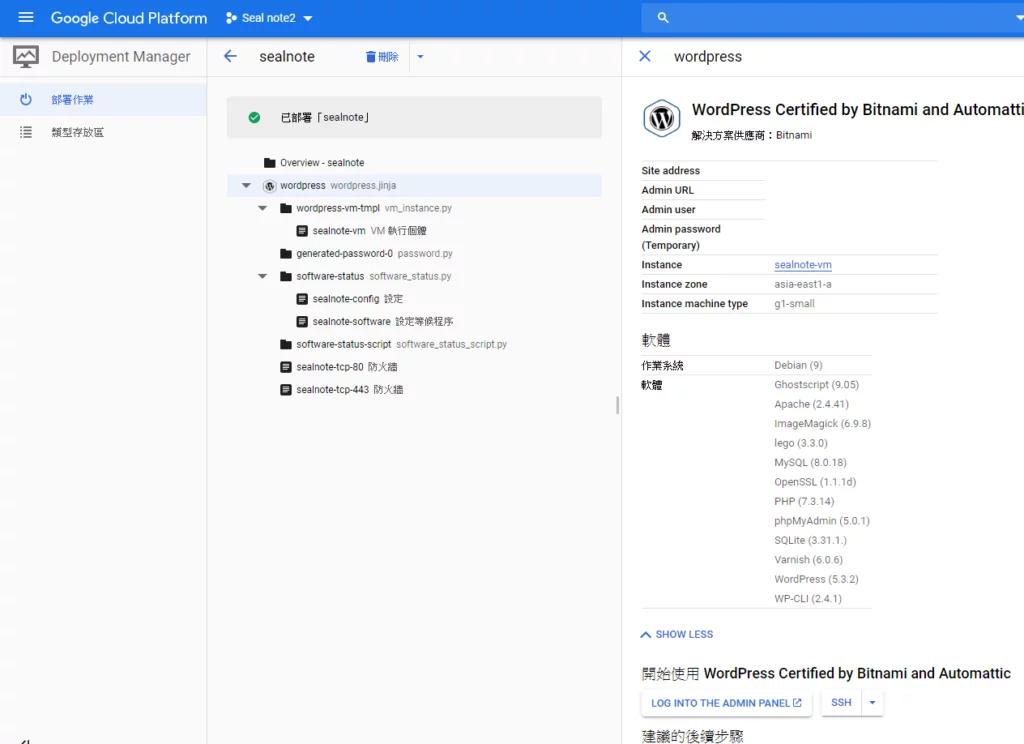The height and width of the screenshot is (744, 1024).
Task: Click the resource icon beside sealnote-software
Action: tap(302, 321)
